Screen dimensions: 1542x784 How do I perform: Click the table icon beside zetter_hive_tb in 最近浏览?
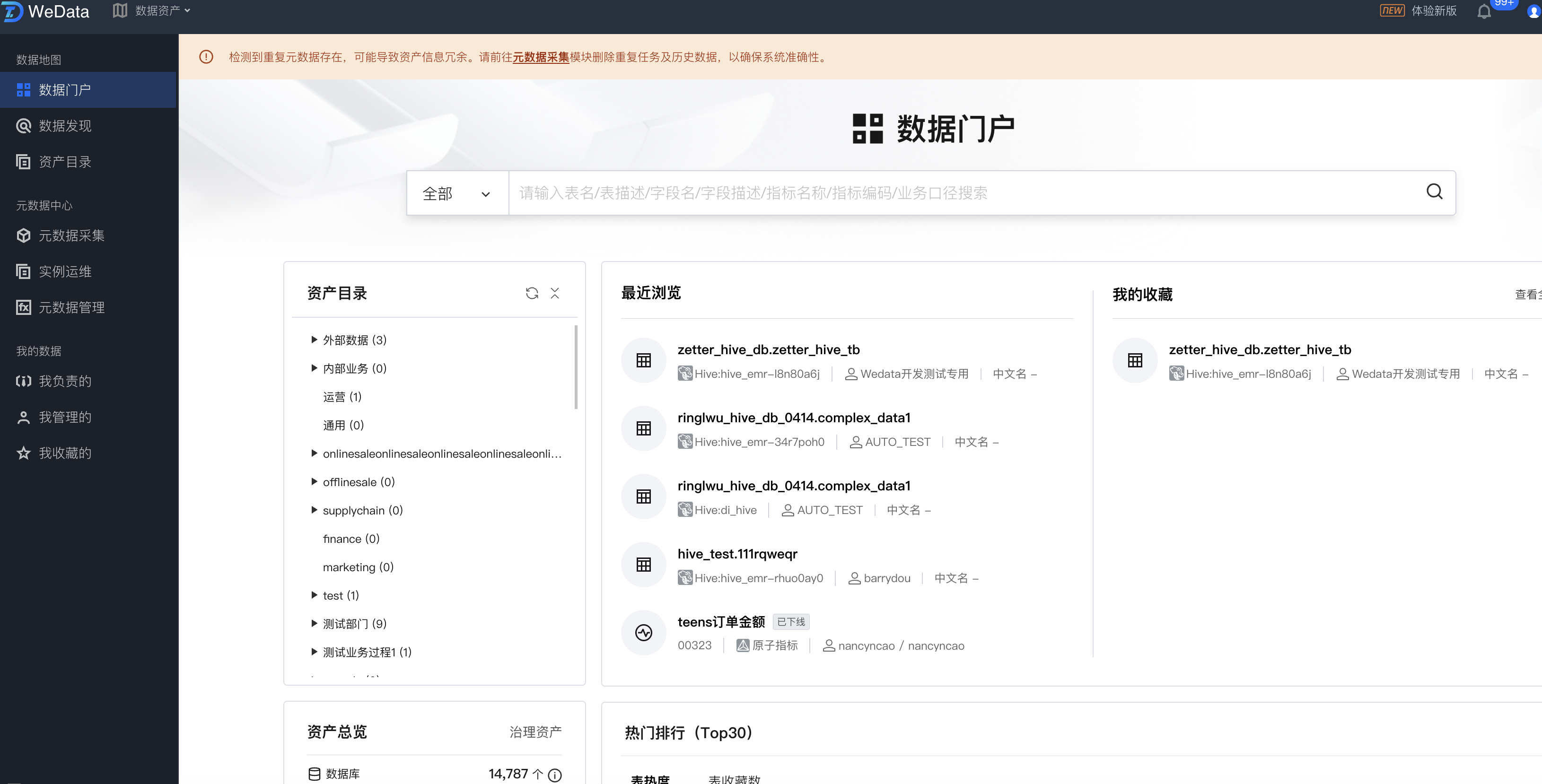point(643,360)
